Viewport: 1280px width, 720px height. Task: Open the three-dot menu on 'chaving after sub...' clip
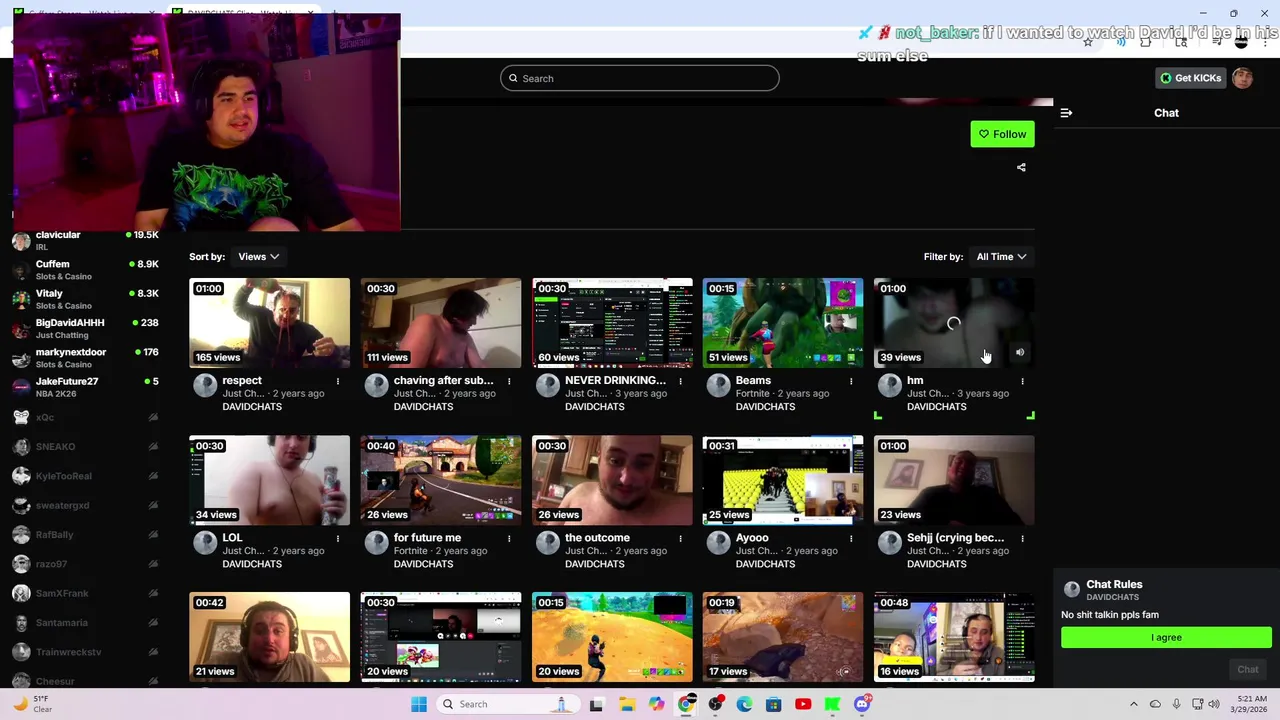pos(509,381)
